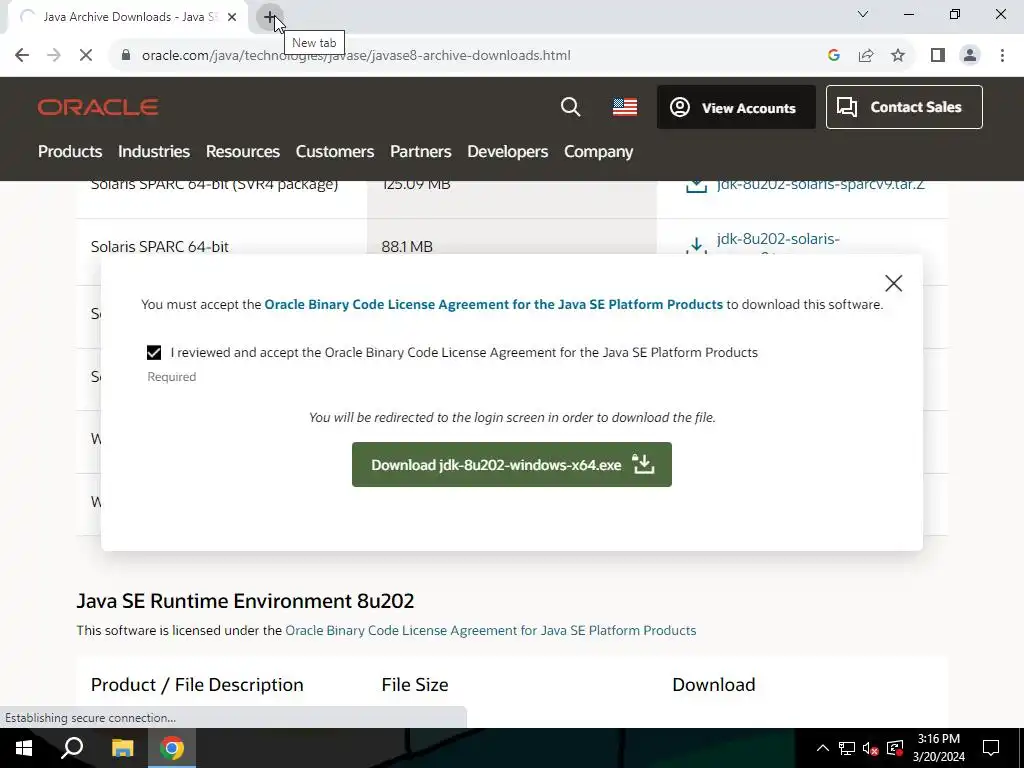Stop loading the page
The image size is (1024, 768).
tap(86, 56)
